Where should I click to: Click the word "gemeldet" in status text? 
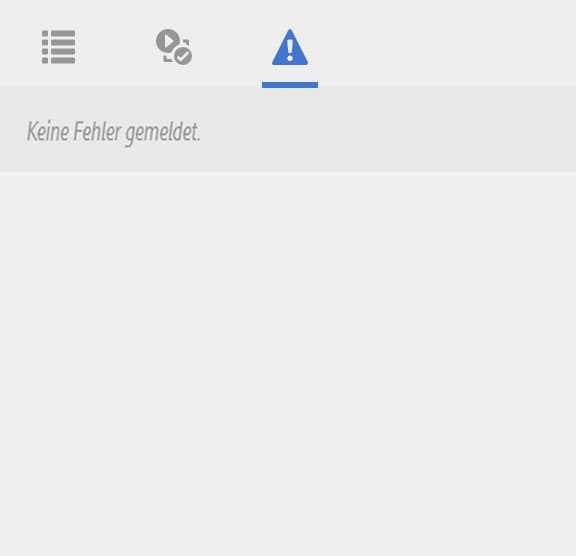pos(162,133)
